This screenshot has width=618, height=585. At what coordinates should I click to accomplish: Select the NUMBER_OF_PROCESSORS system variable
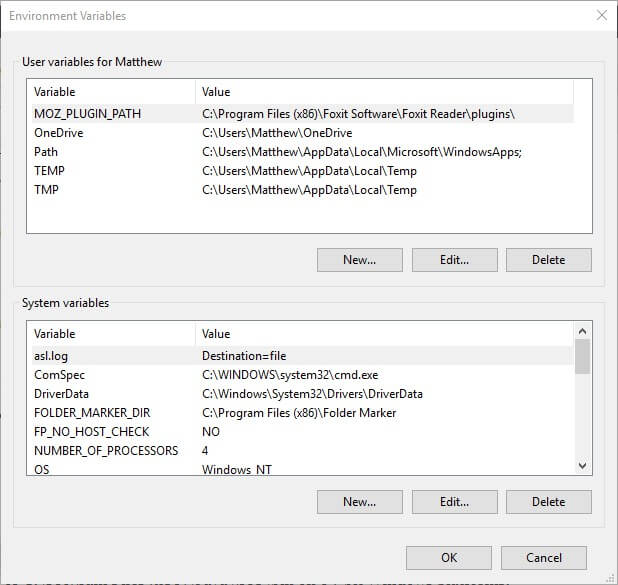tap(302, 451)
